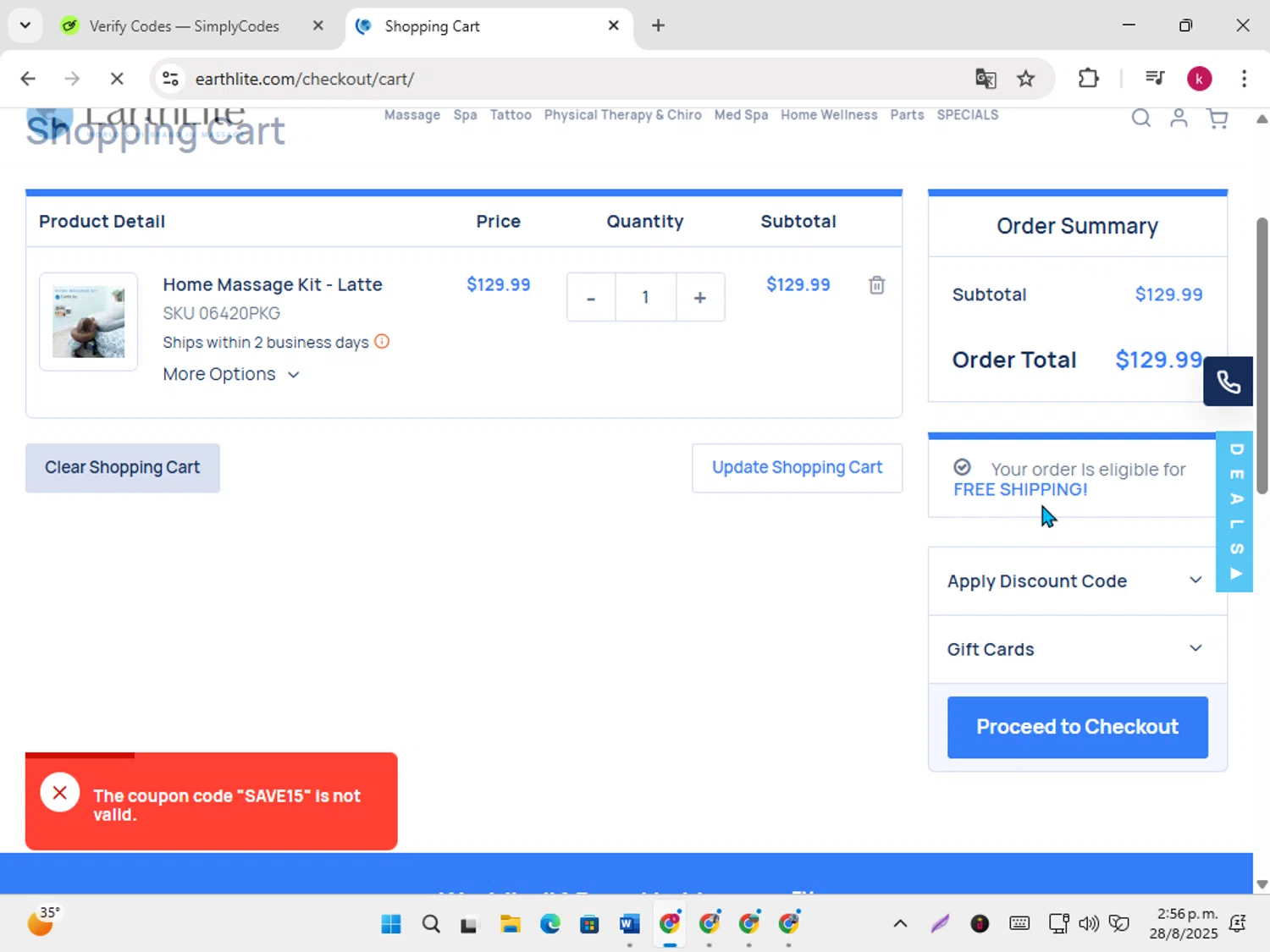This screenshot has width=1270, height=952.
Task: Show hidden system tray icons
Action: [900, 923]
